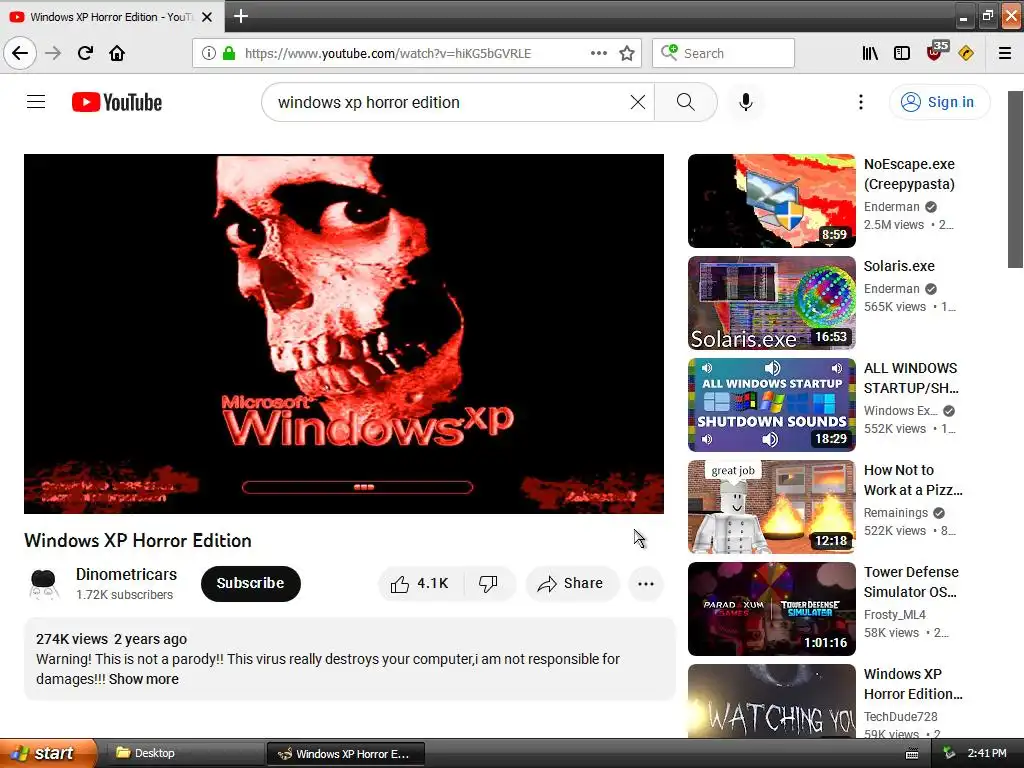Like the video with thumbs up
The image size is (1024, 768).
pyautogui.click(x=419, y=583)
